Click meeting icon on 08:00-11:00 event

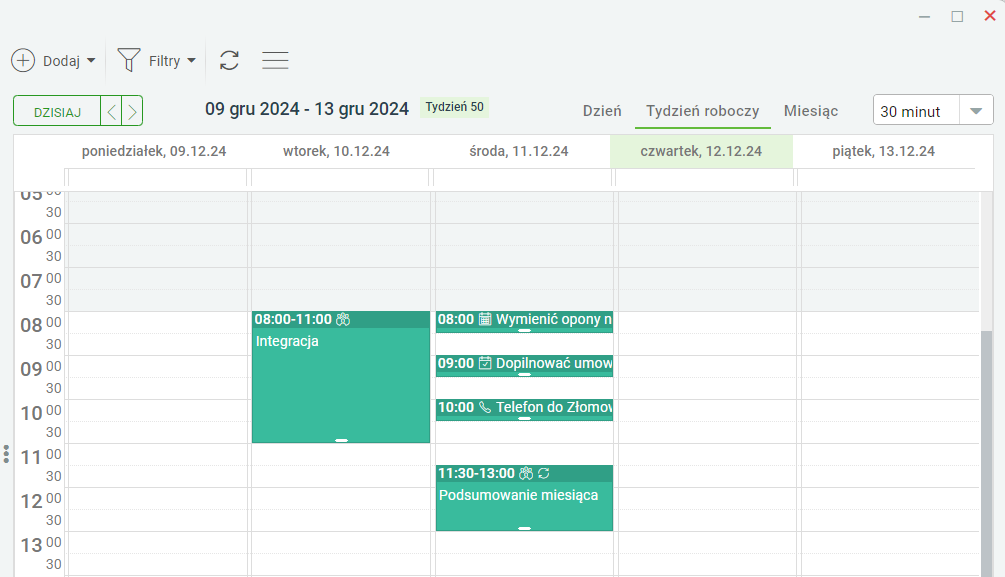pyautogui.click(x=344, y=319)
